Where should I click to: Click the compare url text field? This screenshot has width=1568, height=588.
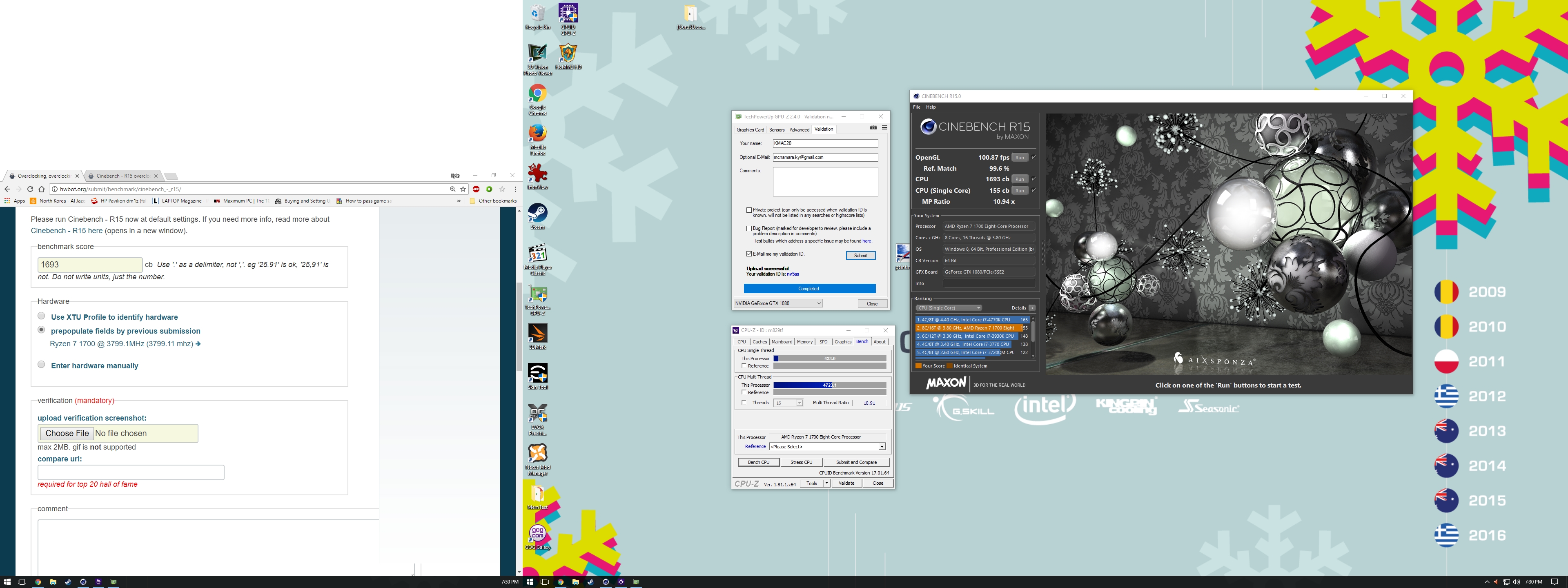tap(131, 472)
